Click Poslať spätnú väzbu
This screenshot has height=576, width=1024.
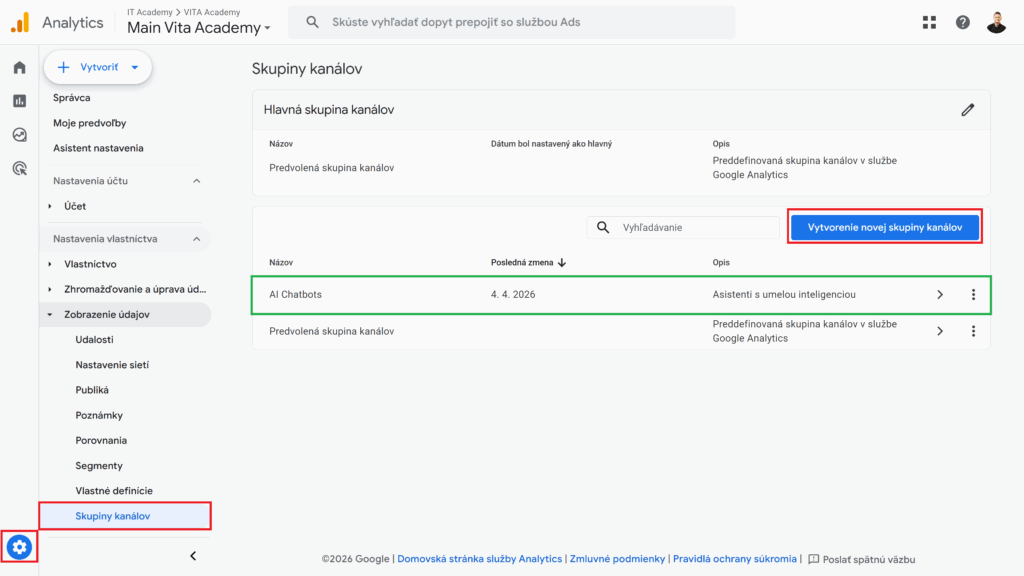(x=869, y=559)
